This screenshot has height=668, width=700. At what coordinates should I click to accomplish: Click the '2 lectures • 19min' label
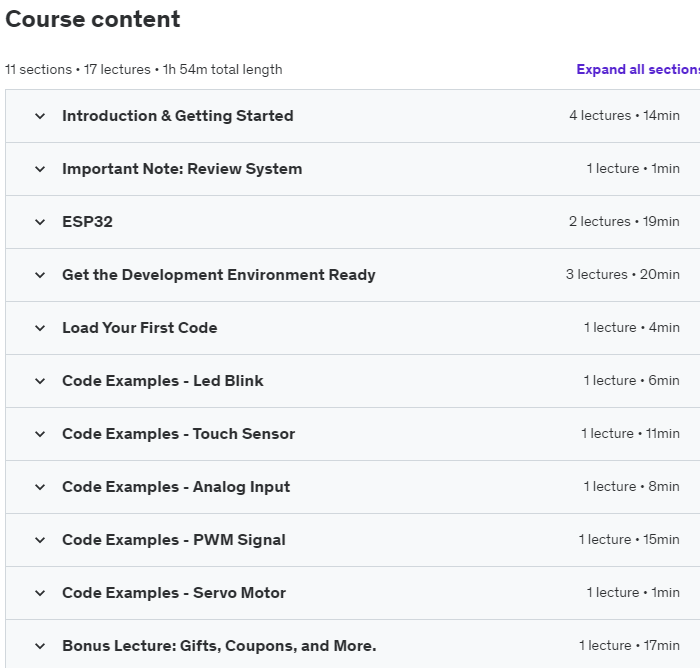pos(624,221)
